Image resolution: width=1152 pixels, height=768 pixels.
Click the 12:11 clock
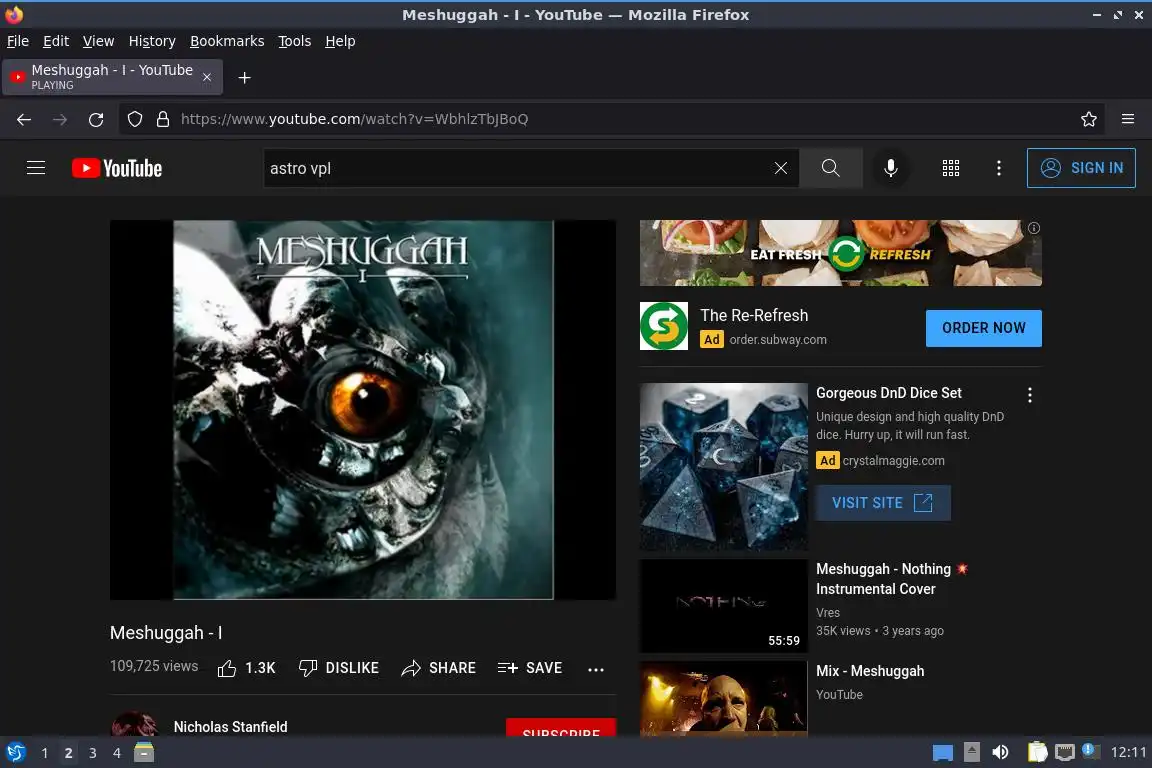click(x=1128, y=752)
